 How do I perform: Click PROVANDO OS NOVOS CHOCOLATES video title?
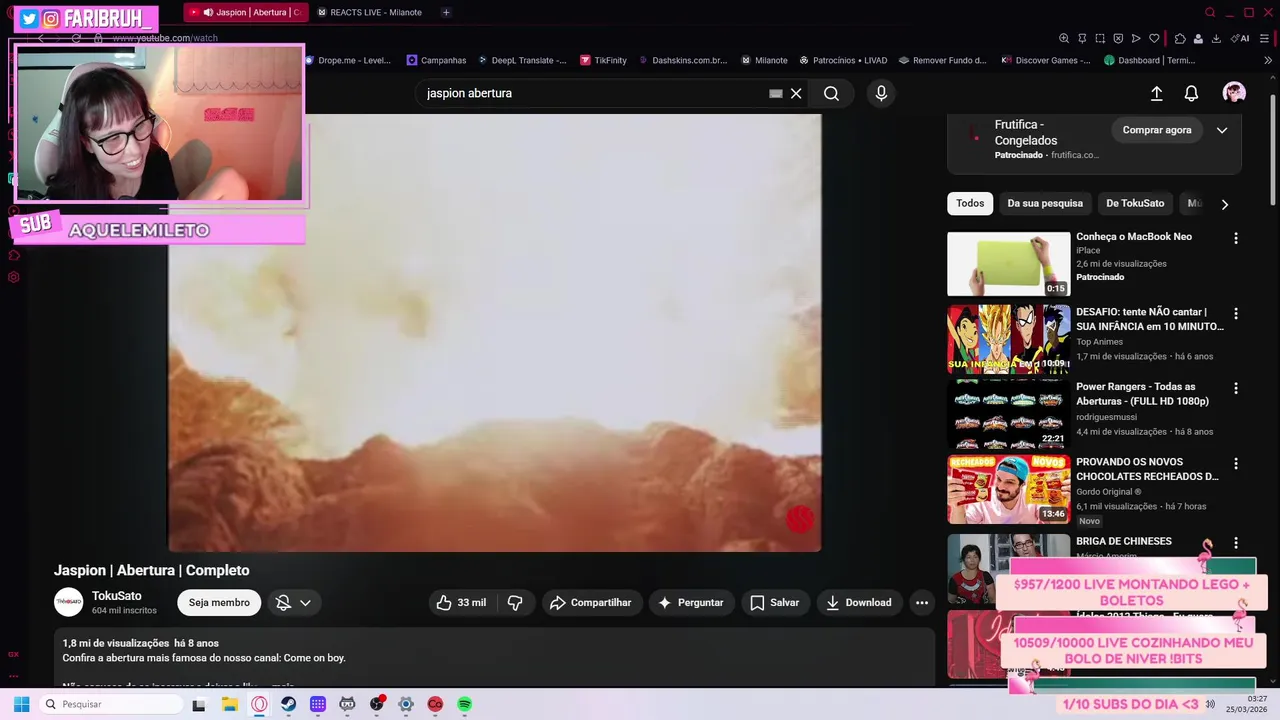(1147, 469)
